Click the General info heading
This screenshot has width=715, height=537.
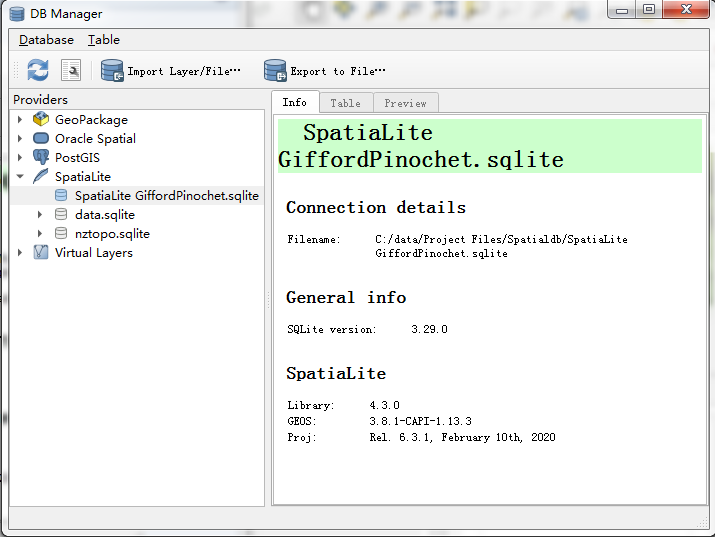[x=346, y=297]
